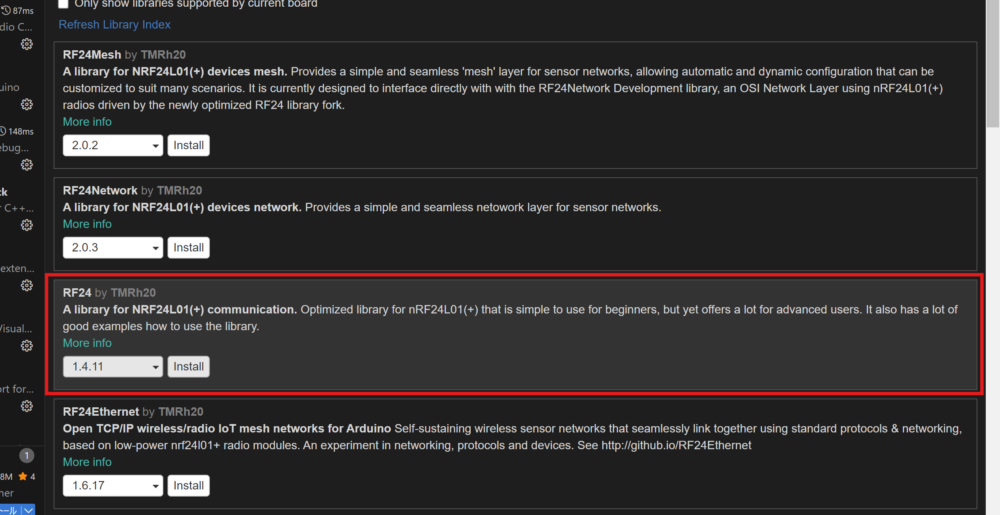Screen dimensions: 1000x515
Task: Click the gear icon for the 148ms debug extension
Action: point(27,164)
